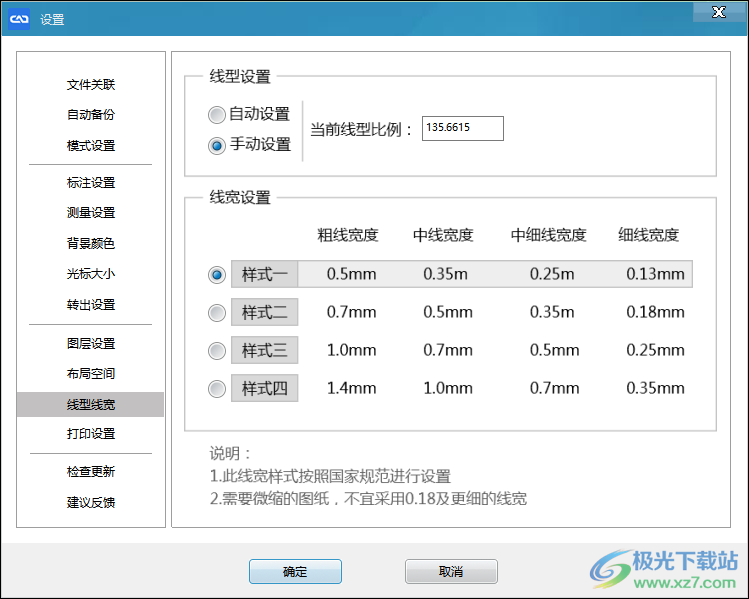Viewport: 749px width, 599px height.
Task: Click 中线宽度 column header
Action: coord(443,235)
